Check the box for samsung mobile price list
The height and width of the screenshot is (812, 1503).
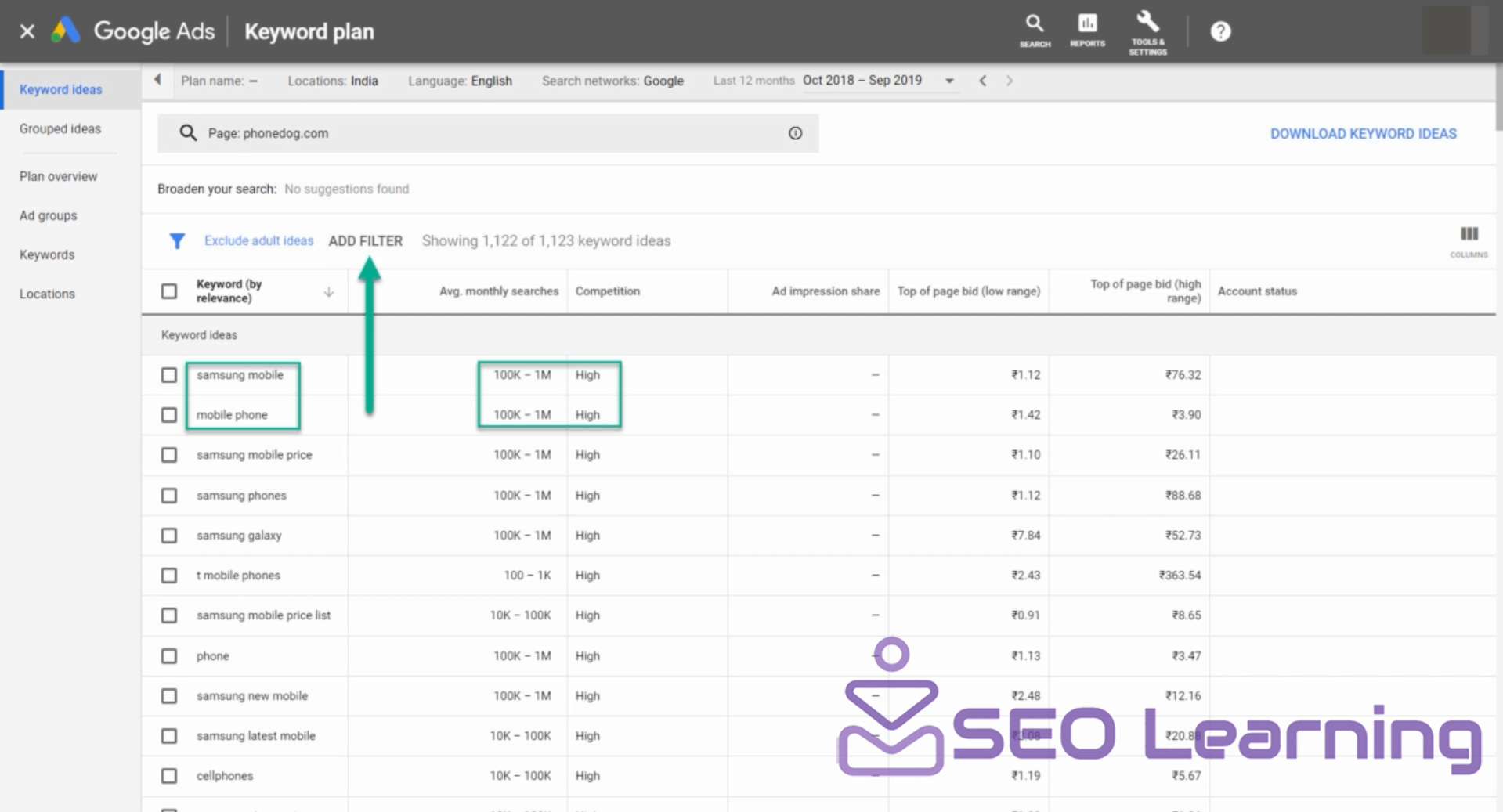point(169,615)
